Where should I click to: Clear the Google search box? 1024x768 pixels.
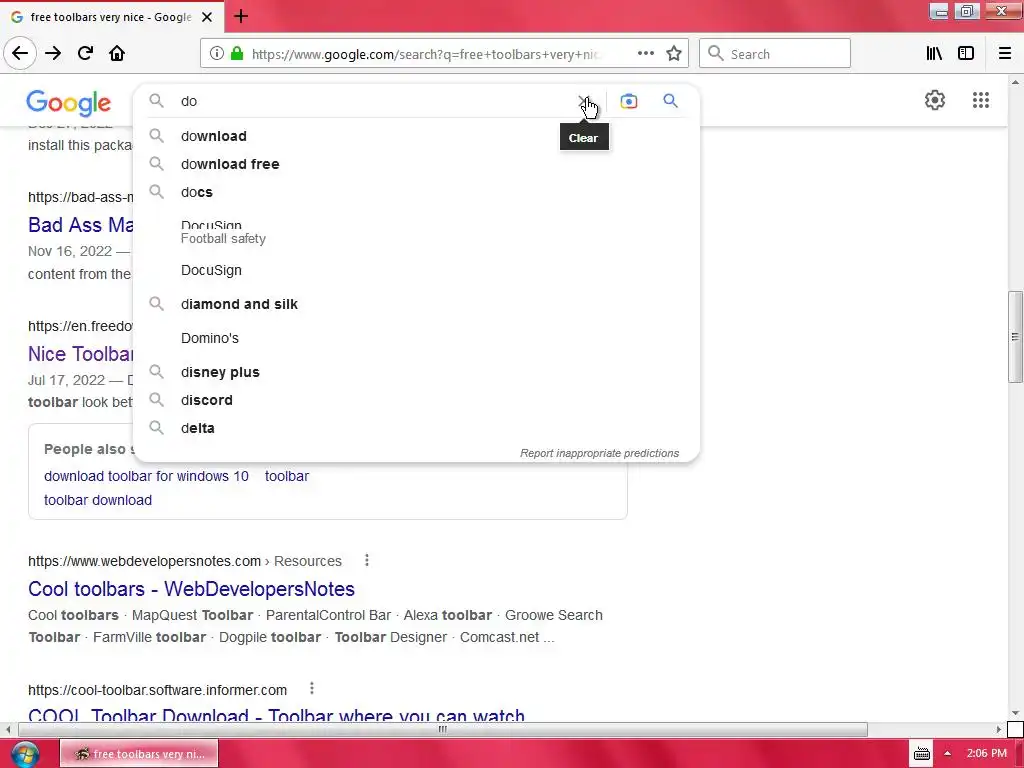click(x=584, y=101)
